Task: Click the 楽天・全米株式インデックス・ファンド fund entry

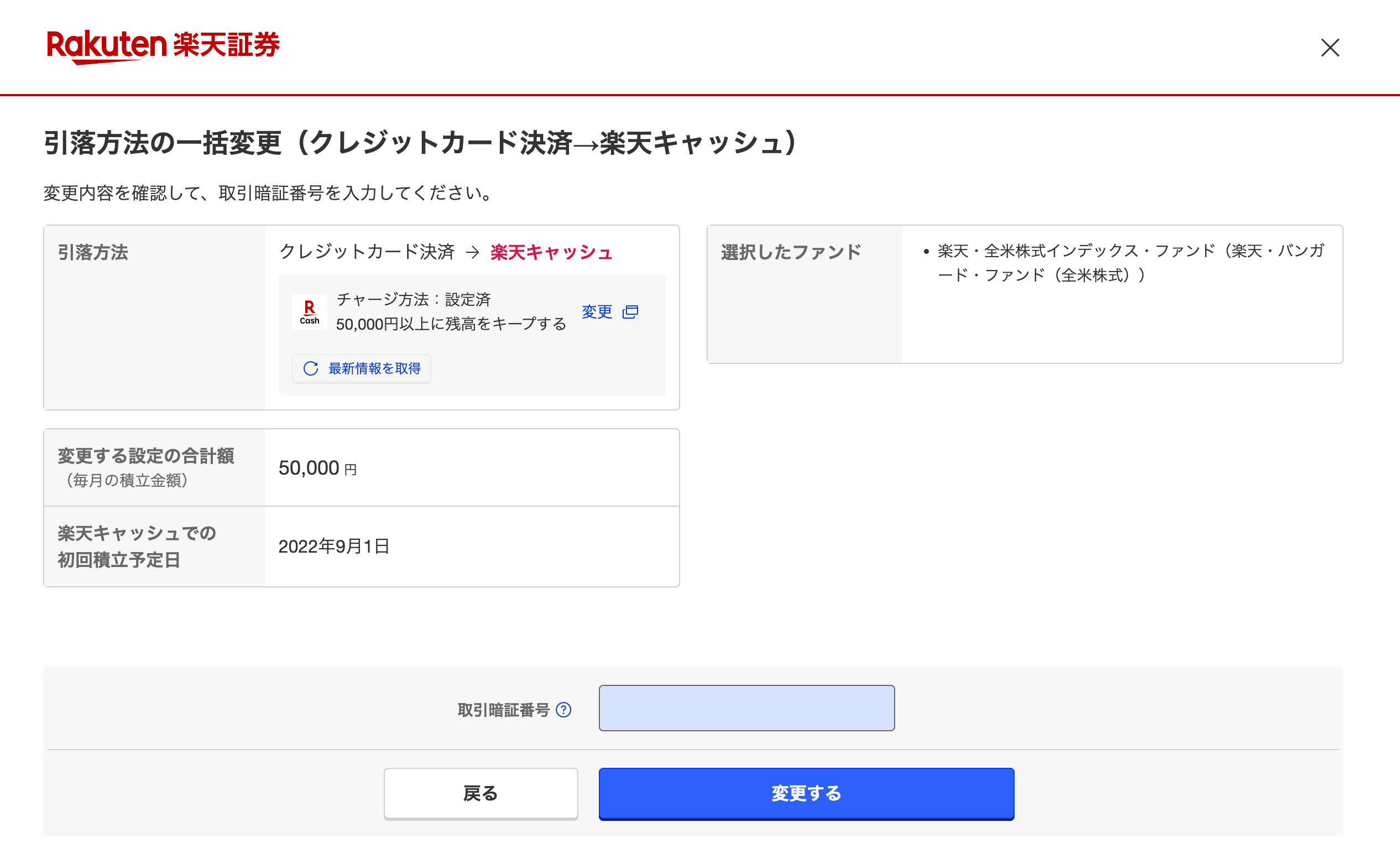Action: point(1130,263)
